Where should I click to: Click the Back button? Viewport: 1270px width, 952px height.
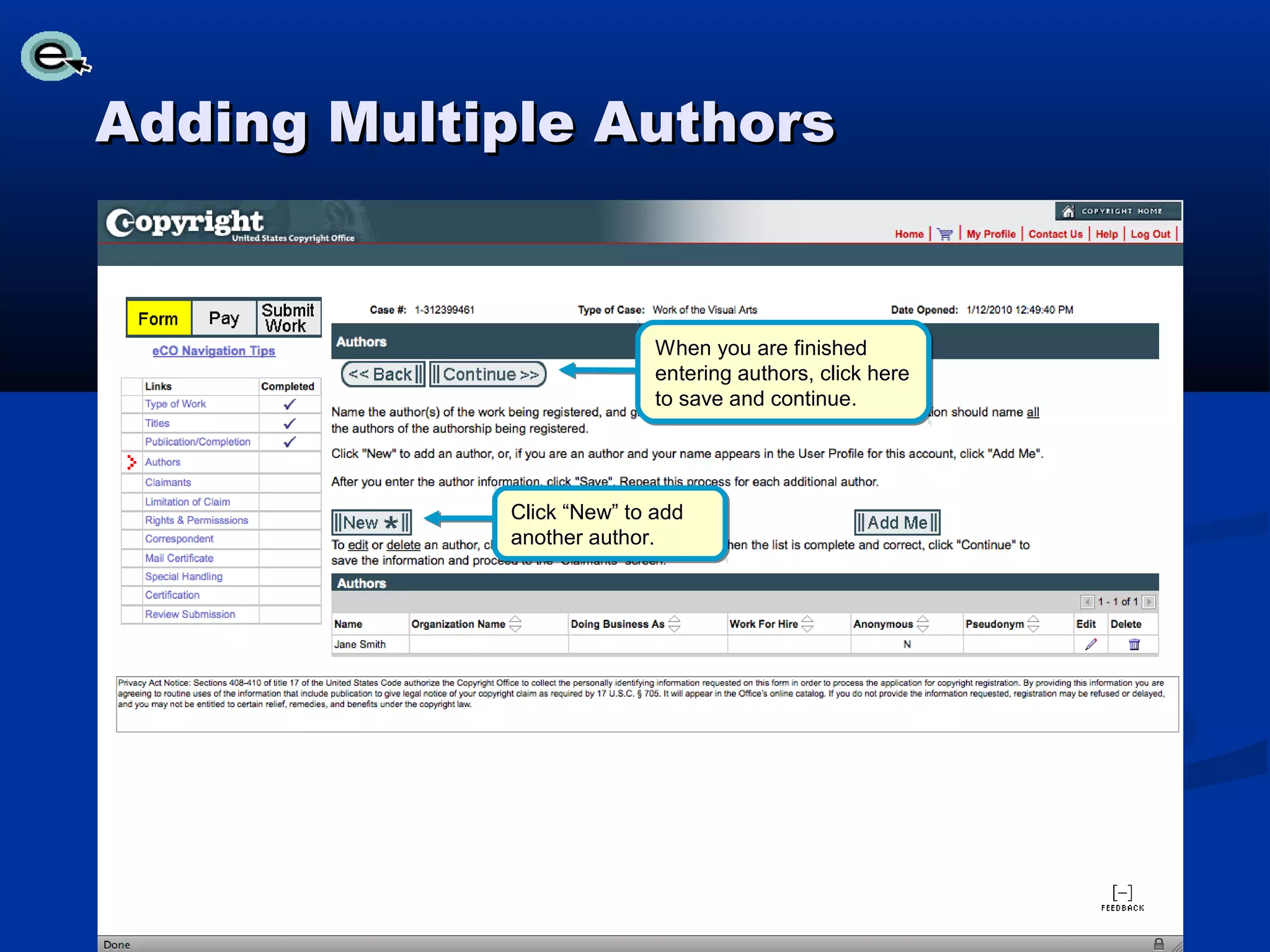pyautogui.click(x=383, y=374)
